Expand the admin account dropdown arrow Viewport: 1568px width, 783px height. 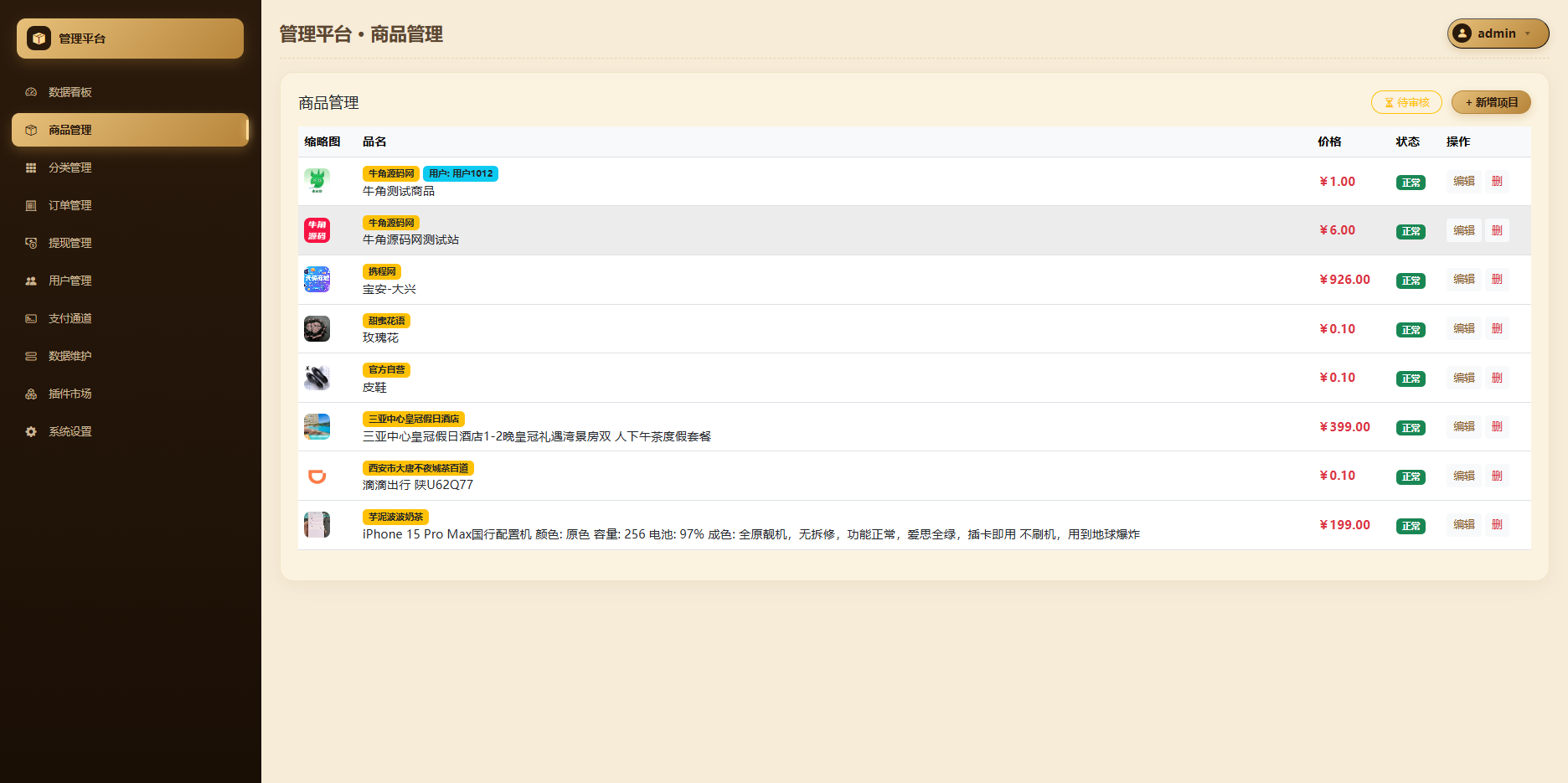click(1528, 33)
